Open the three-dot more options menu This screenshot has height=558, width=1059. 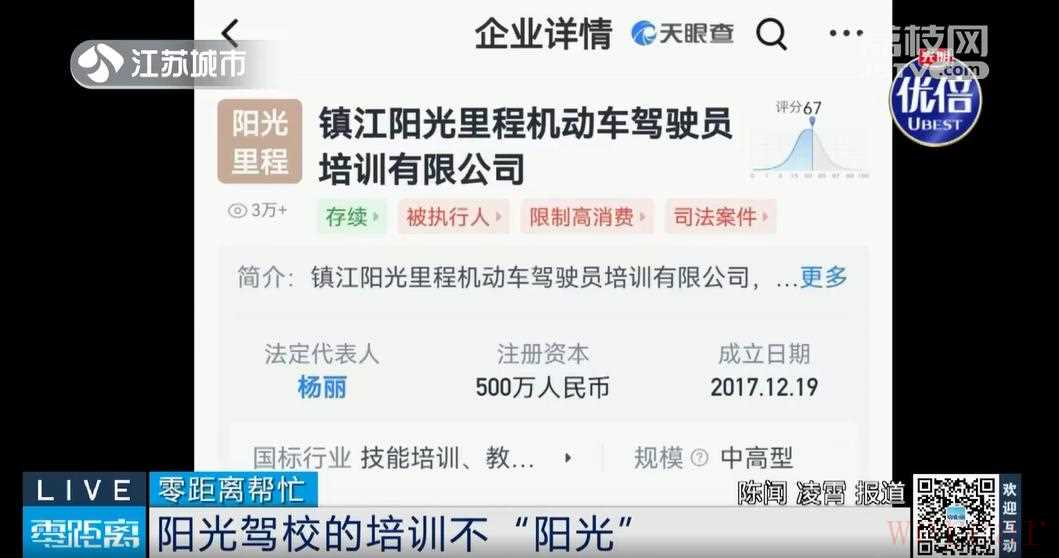[x=846, y=33]
